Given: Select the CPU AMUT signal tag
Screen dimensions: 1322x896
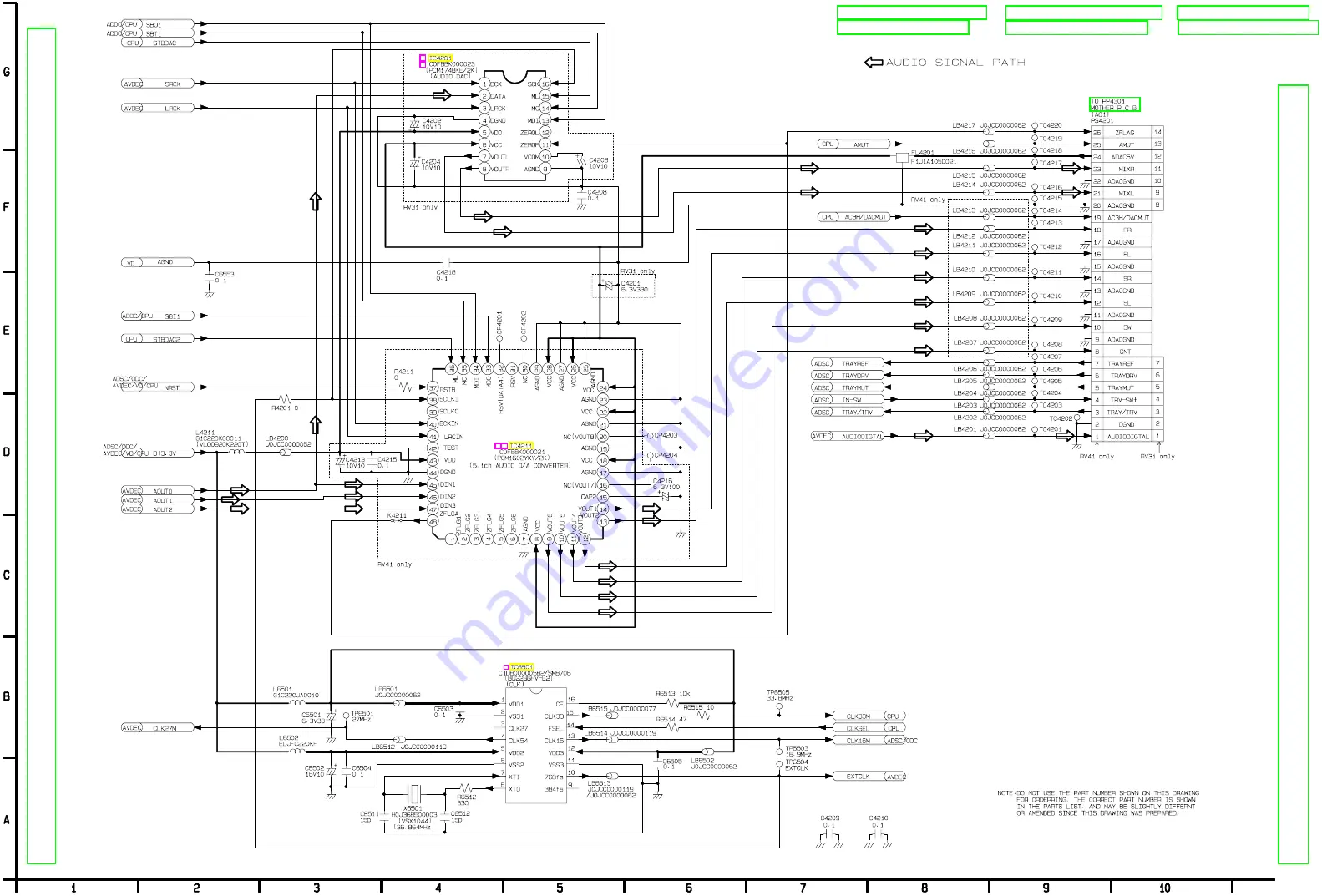Looking at the screenshot, I should [852, 144].
